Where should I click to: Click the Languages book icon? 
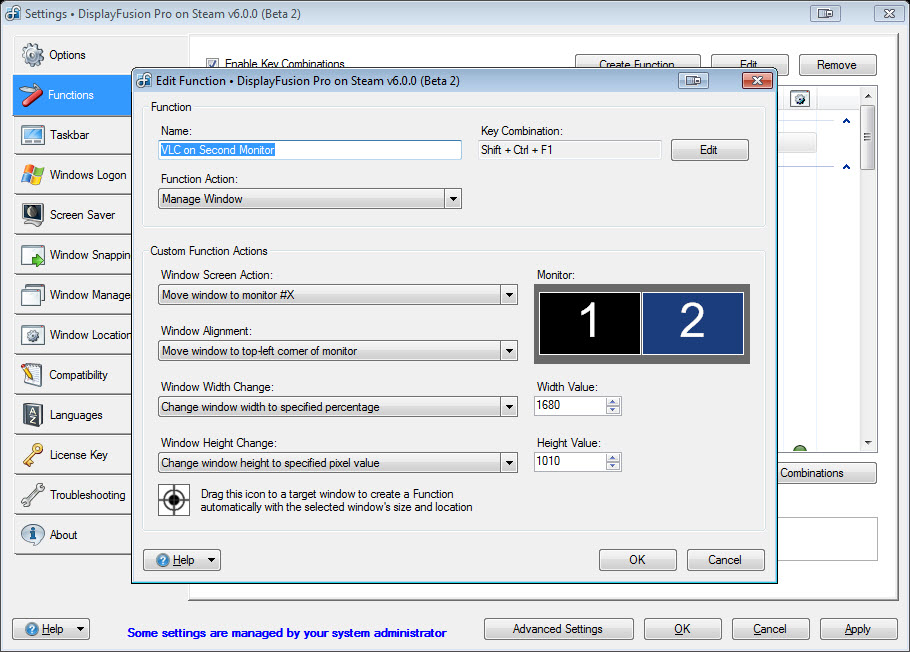tap(33, 415)
